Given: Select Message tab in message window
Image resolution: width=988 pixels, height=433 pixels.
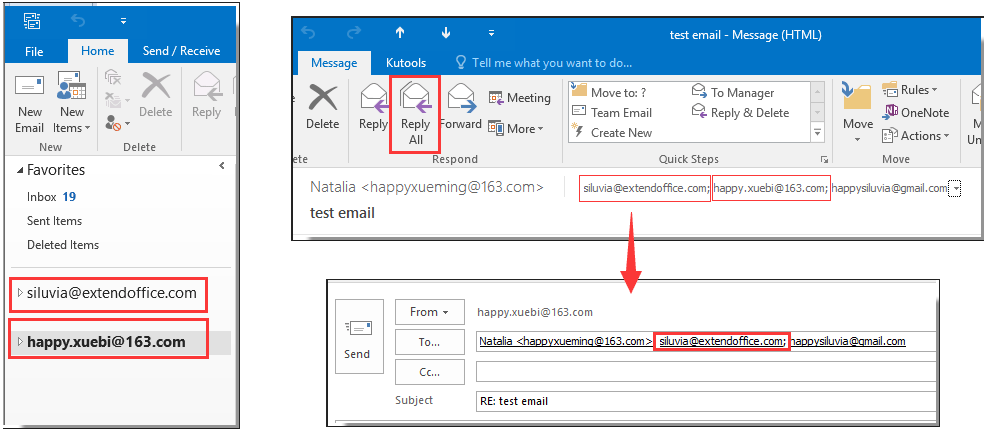Looking at the screenshot, I should point(334,63).
